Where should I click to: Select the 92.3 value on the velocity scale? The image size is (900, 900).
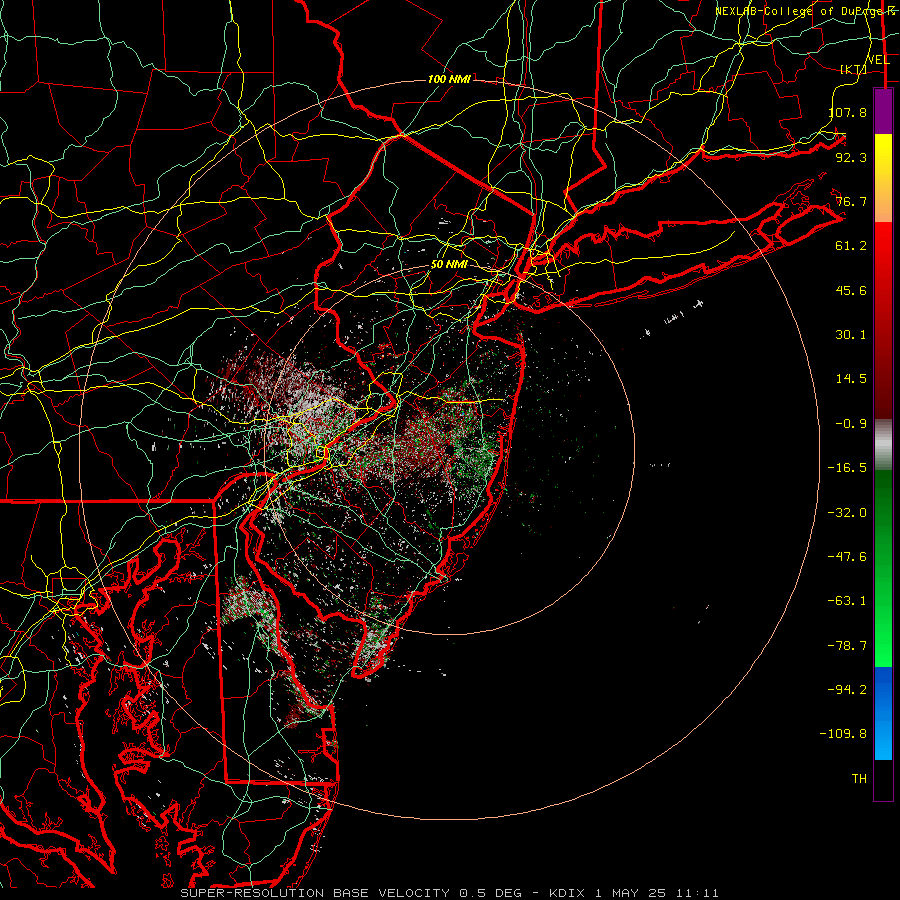tap(851, 157)
